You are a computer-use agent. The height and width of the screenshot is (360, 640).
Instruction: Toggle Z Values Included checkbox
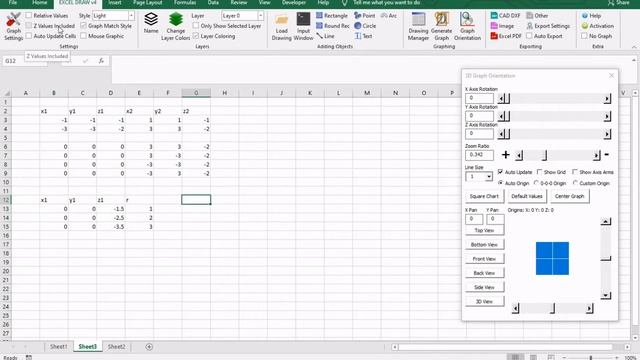[29, 26]
